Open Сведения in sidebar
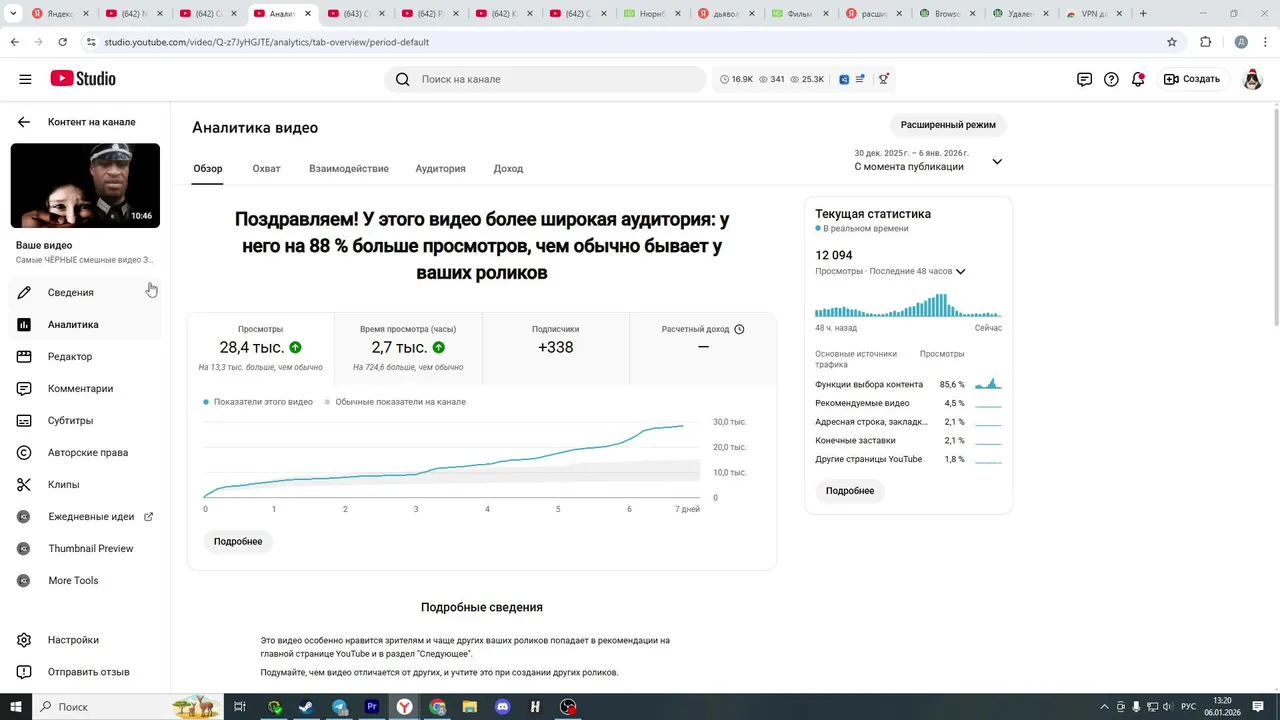Viewport: 1280px width, 720px height. coord(85,292)
